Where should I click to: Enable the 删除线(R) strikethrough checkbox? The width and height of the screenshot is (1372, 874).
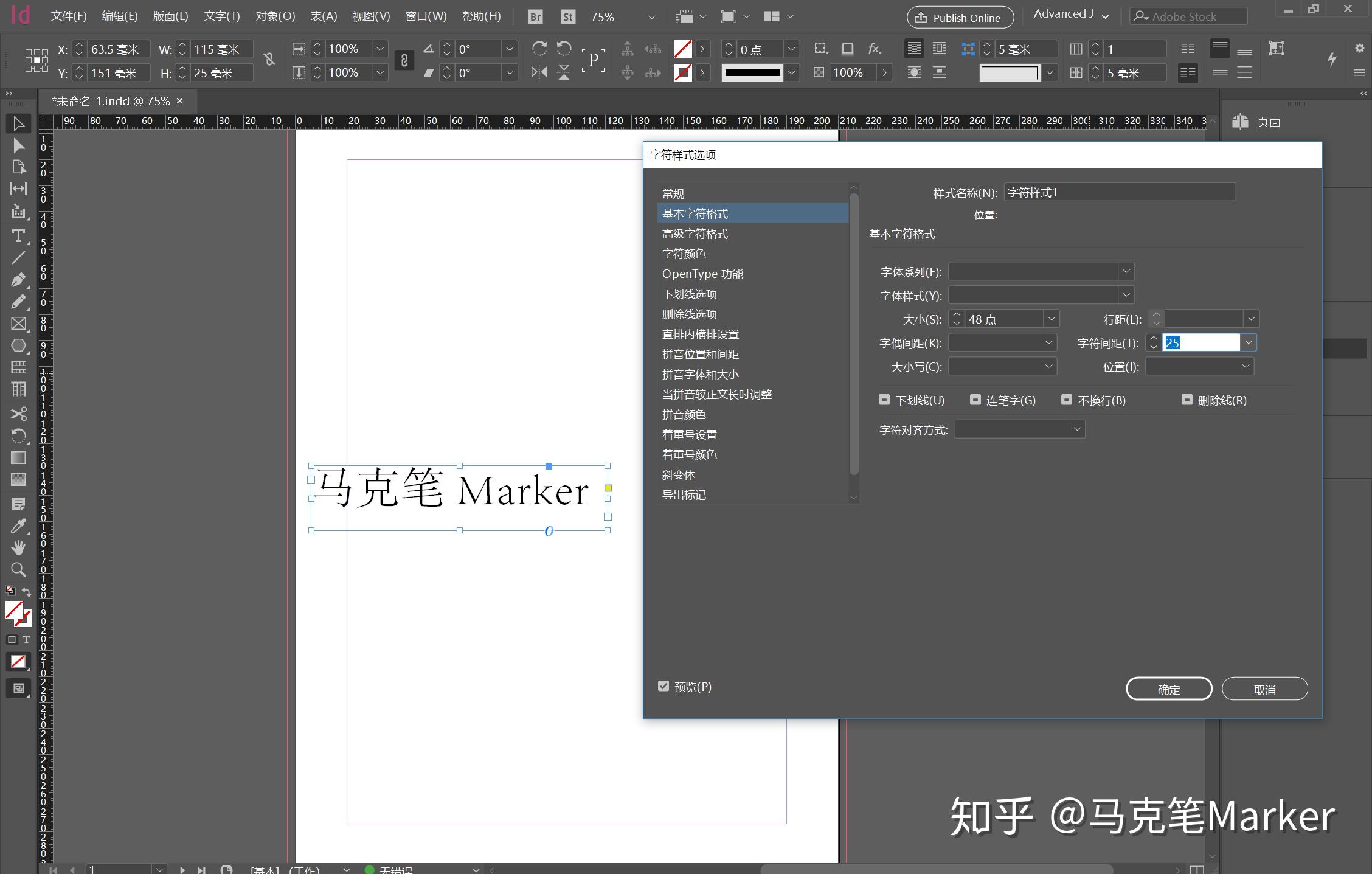(x=1187, y=400)
